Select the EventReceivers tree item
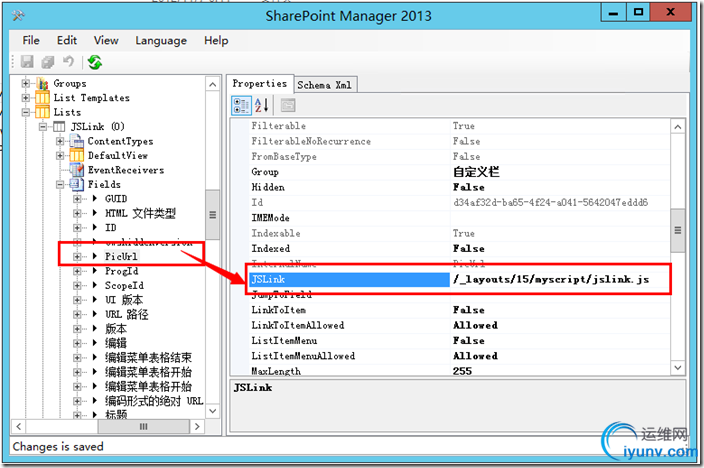Screen dimensions: 704x468 click(x=126, y=170)
